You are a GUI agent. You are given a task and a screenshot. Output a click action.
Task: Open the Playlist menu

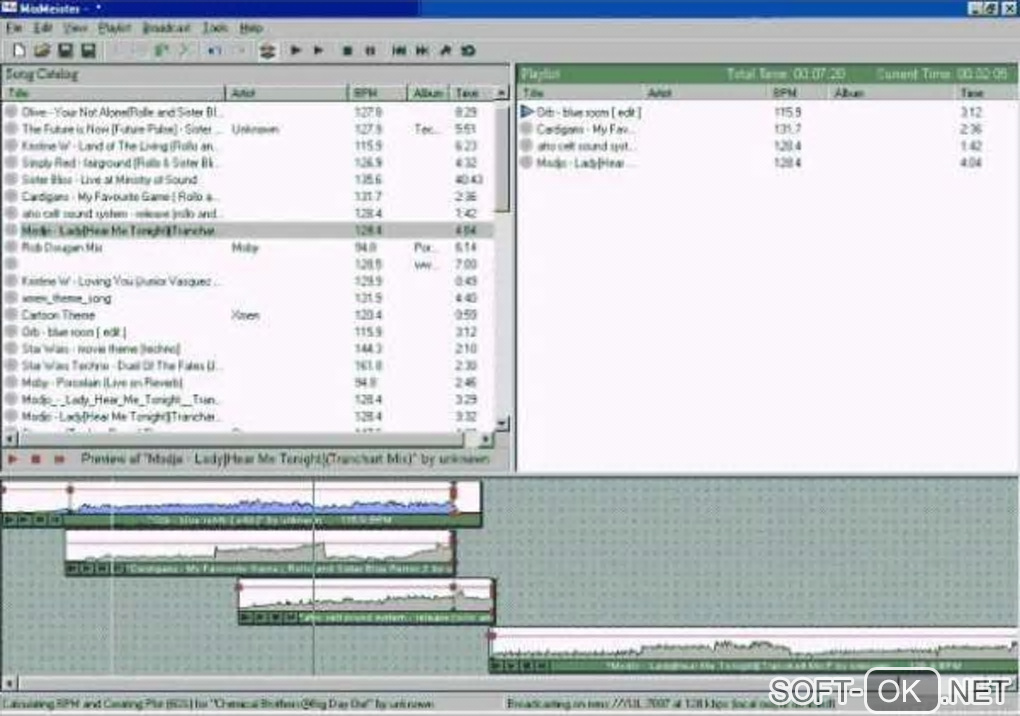pyautogui.click(x=114, y=28)
